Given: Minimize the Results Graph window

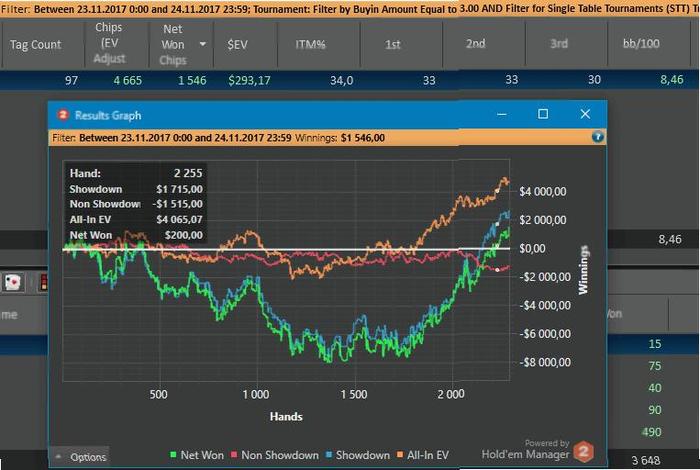Looking at the screenshot, I should pyautogui.click(x=502, y=114).
